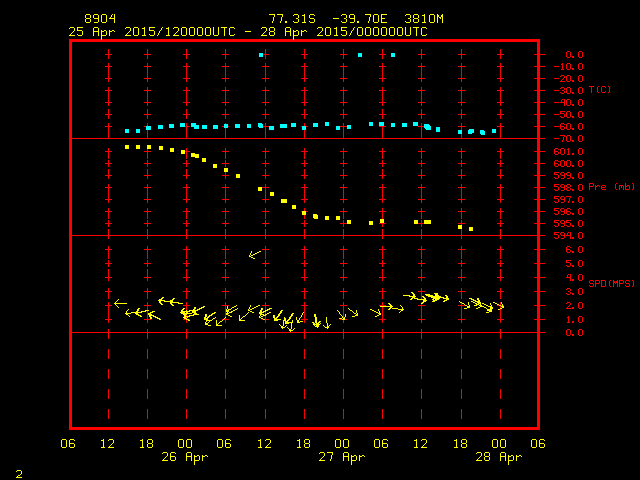Pick the 1.0 wind speed axis label
This screenshot has width=640, height=480.
point(574,320)
